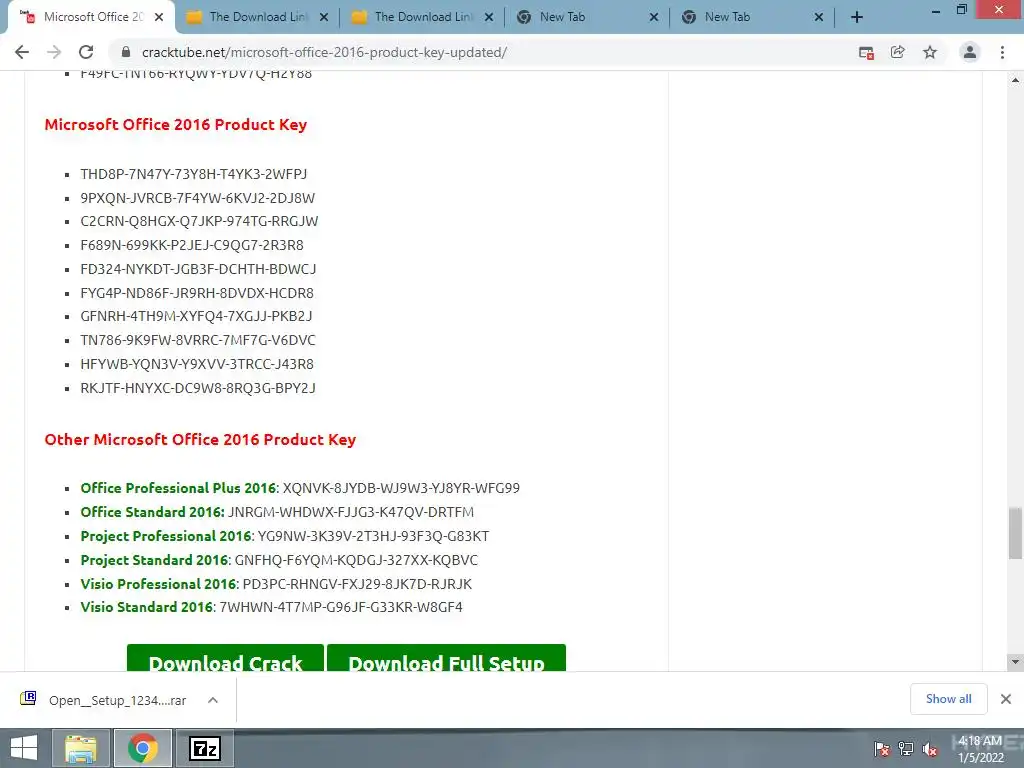Switch to the Microsoft Office 2016 tab

(x=91, y=18)
